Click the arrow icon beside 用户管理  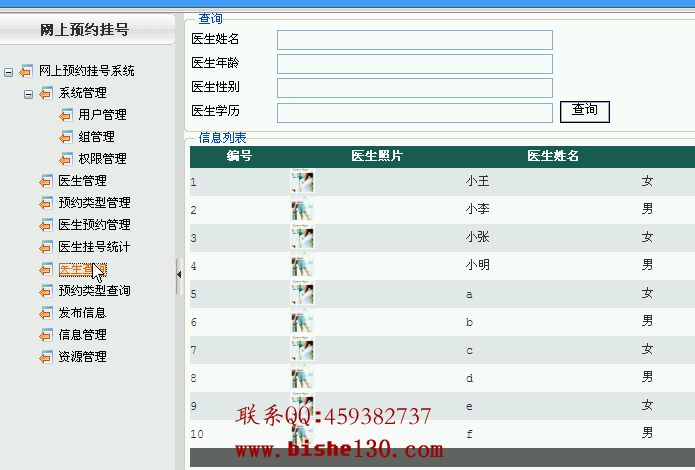[x=65, y=115]
